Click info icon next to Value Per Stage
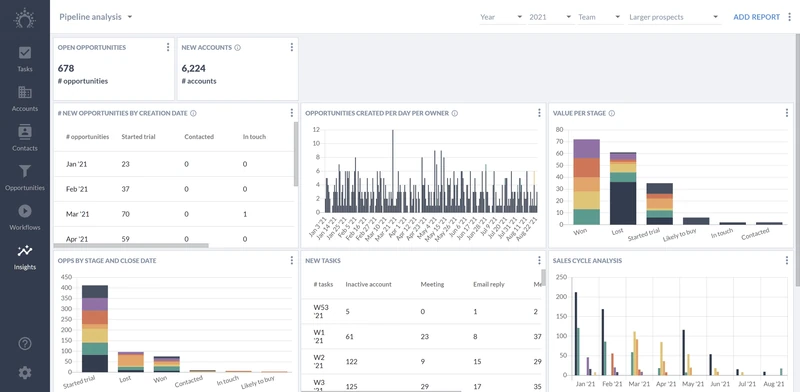Image resolution: width=800 pixels, height=392 pixels. tap(612, 113)
